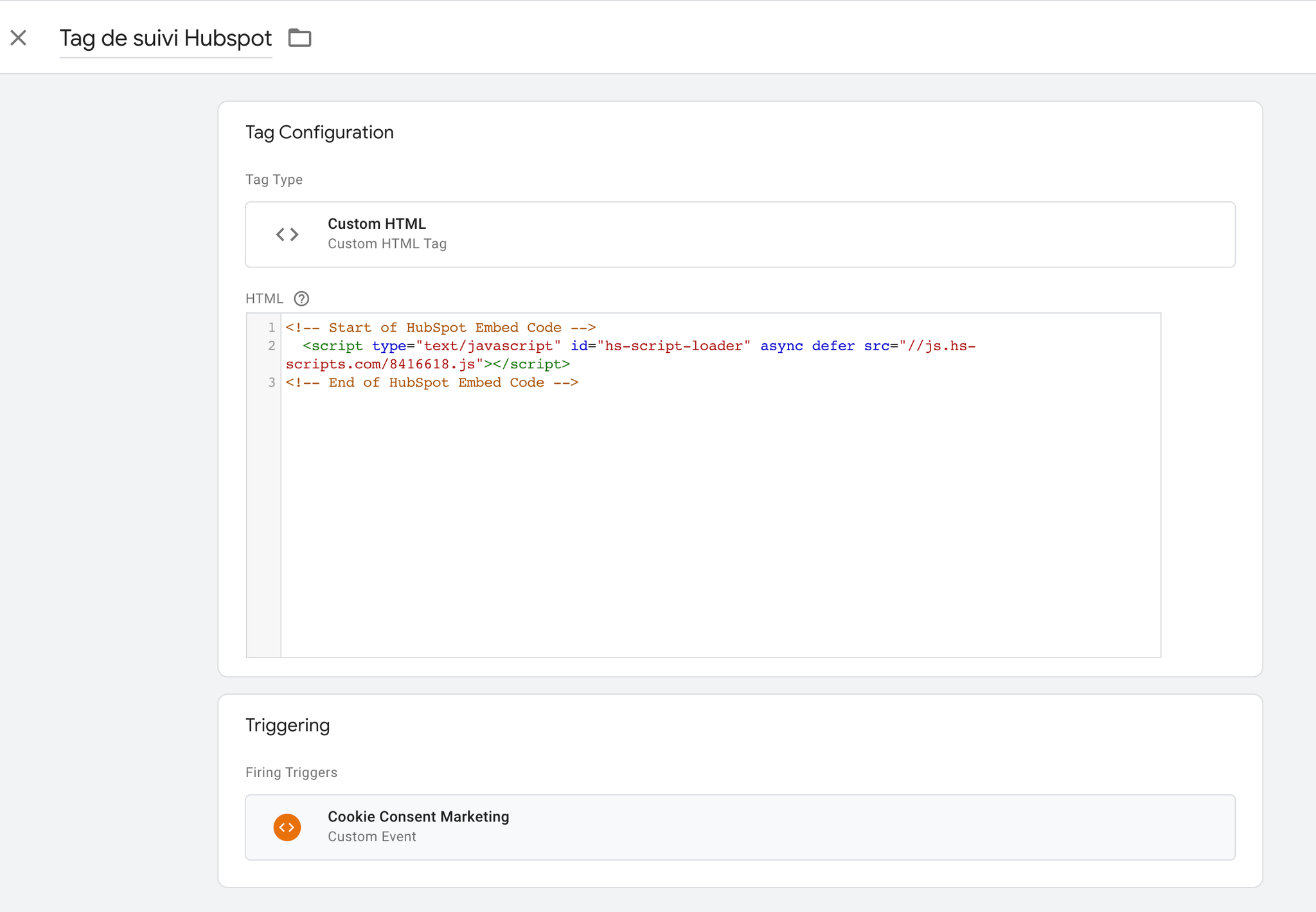Click the Triggering section heading
This screenshot has width=1316, height=912.
[287, 725]
